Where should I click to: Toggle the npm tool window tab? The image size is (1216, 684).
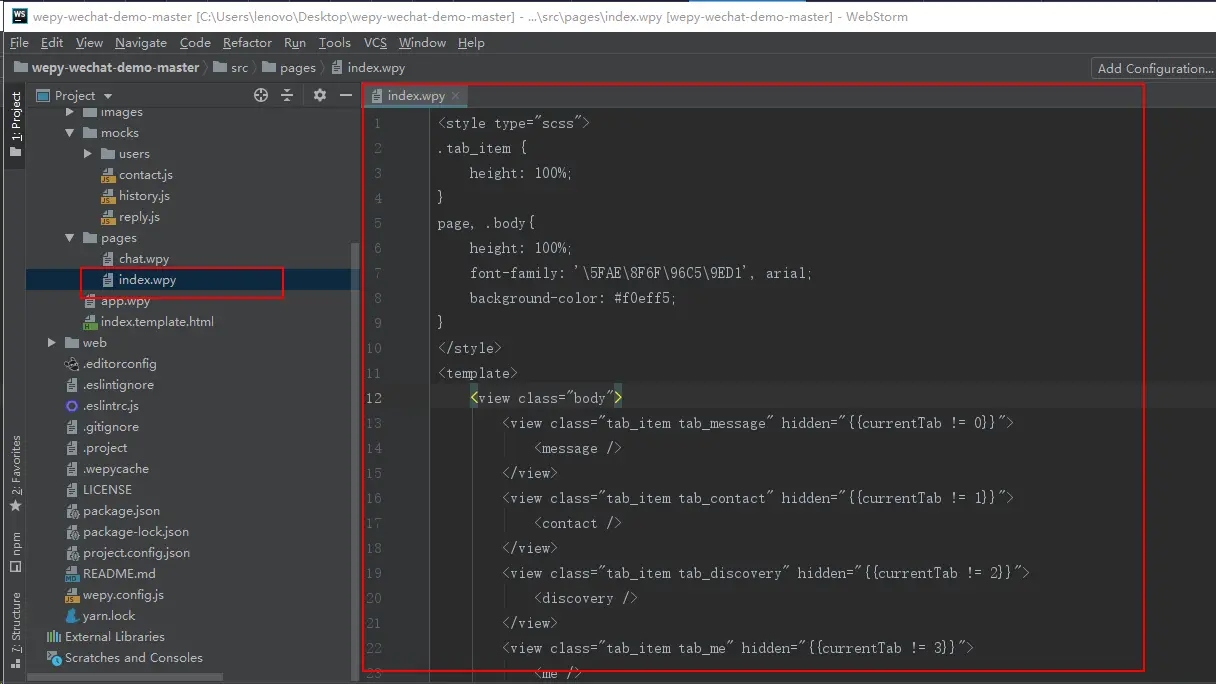15,552
